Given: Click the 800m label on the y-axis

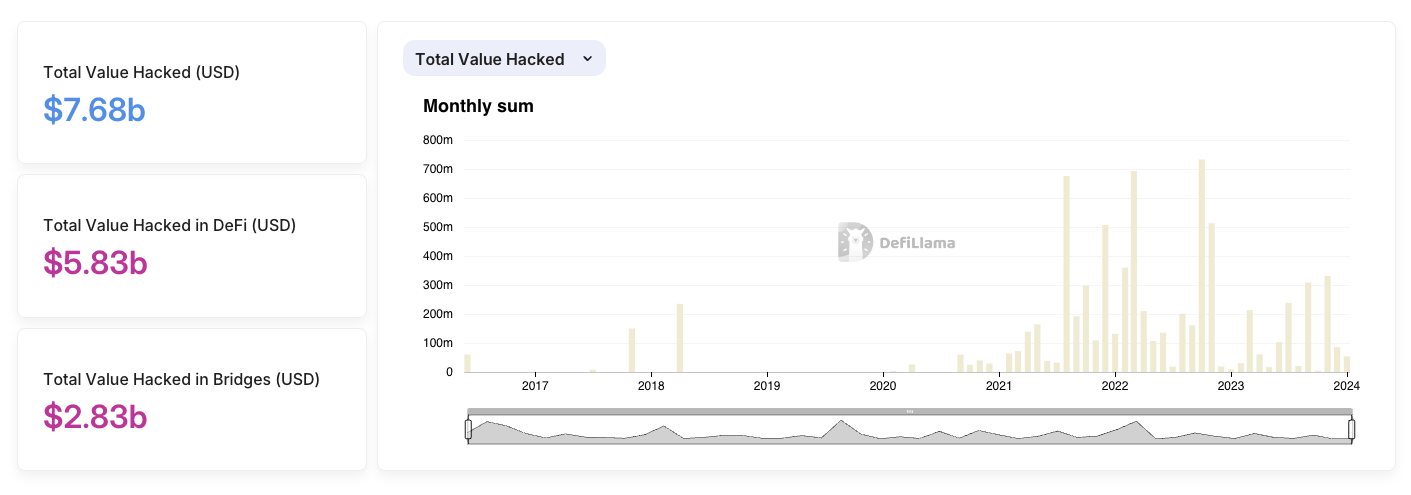Looking at the screenshot, I should click(x=438, y=140).
